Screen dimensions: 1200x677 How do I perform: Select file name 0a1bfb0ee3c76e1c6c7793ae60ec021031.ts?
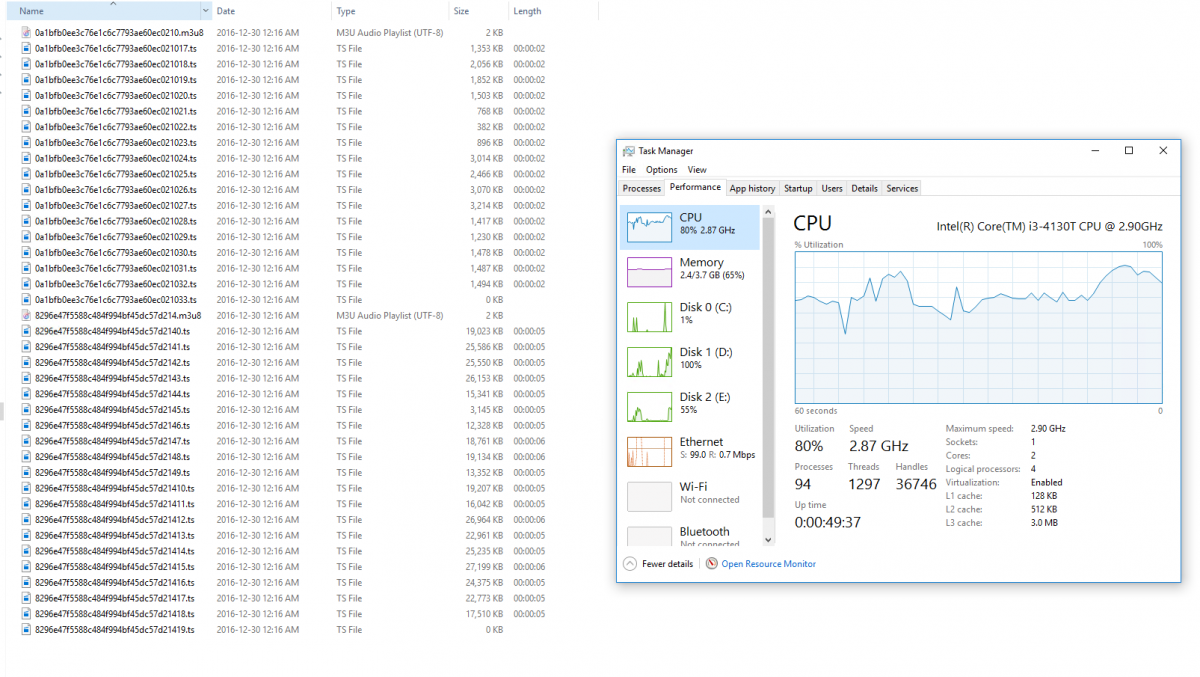point(116,268)
